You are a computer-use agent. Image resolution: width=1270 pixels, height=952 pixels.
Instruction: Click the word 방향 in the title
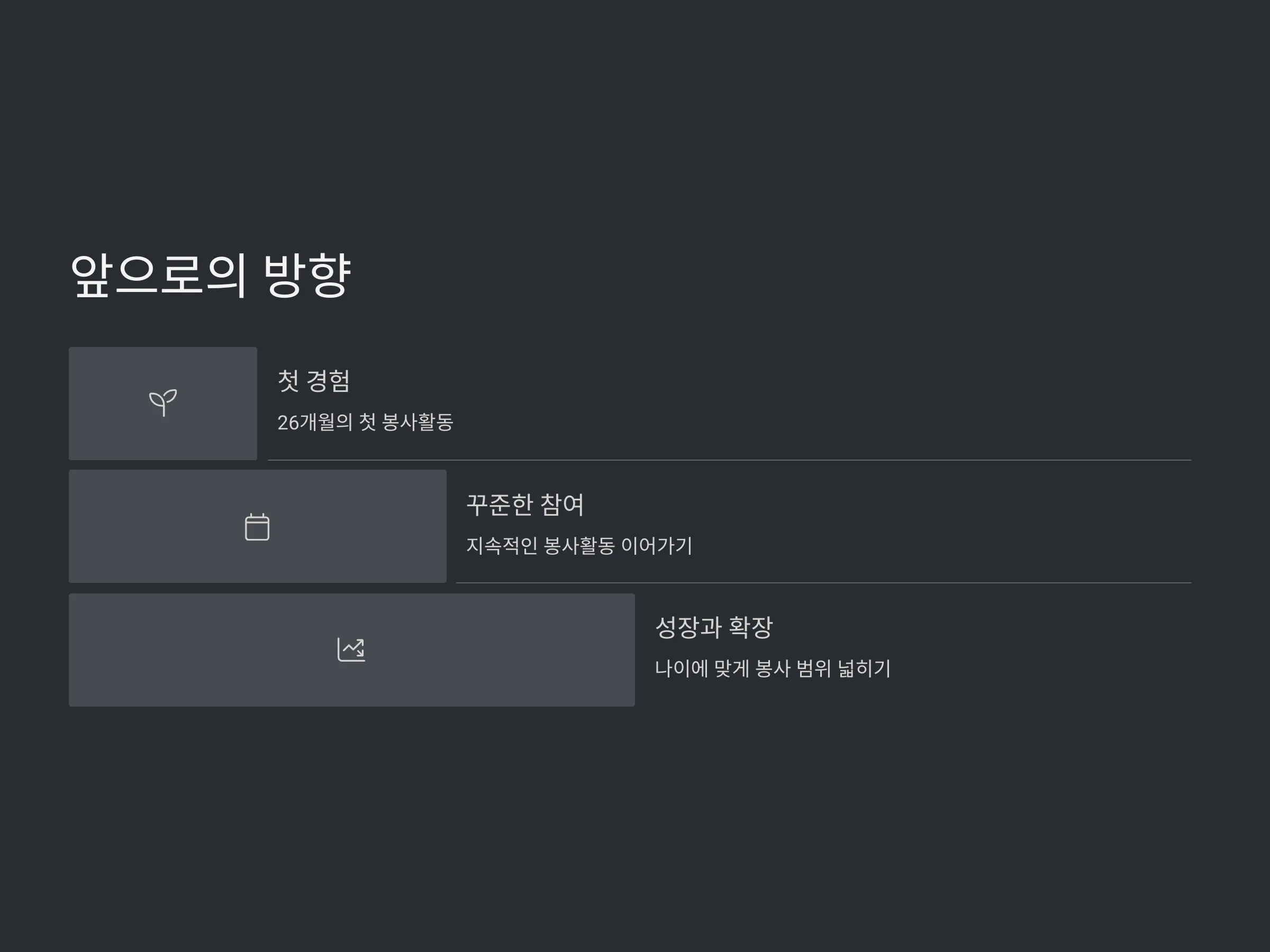point(307,276)
